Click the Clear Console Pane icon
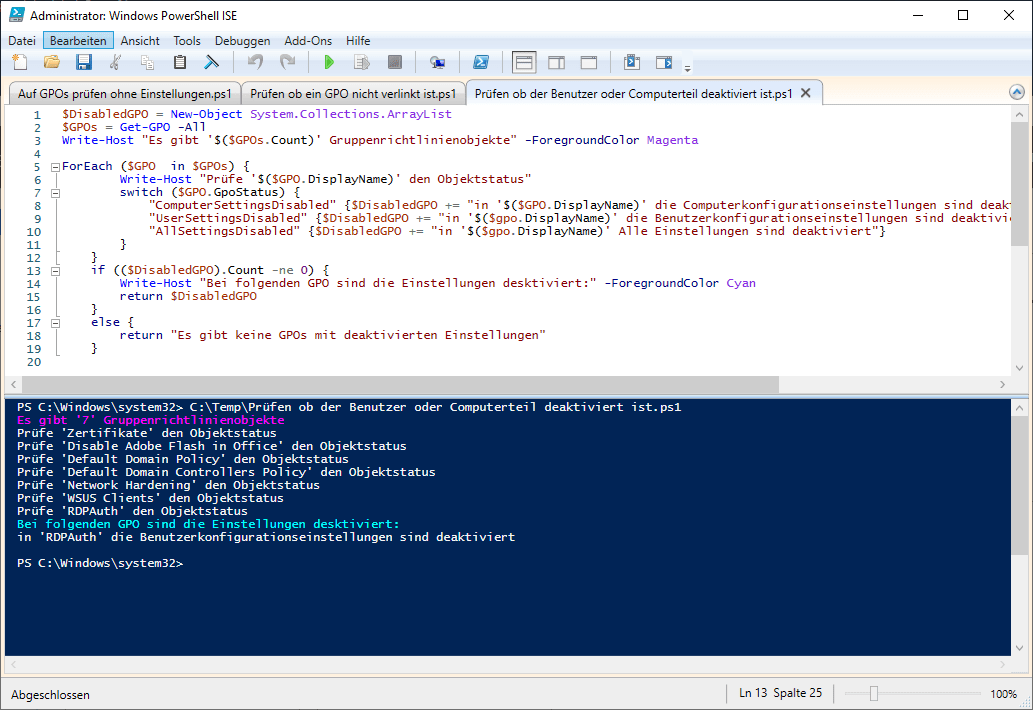 212,63
